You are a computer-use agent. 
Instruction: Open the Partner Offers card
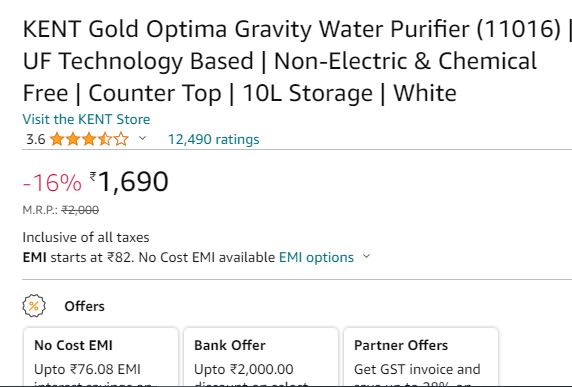pyautogui.click(x=421, y=356)
